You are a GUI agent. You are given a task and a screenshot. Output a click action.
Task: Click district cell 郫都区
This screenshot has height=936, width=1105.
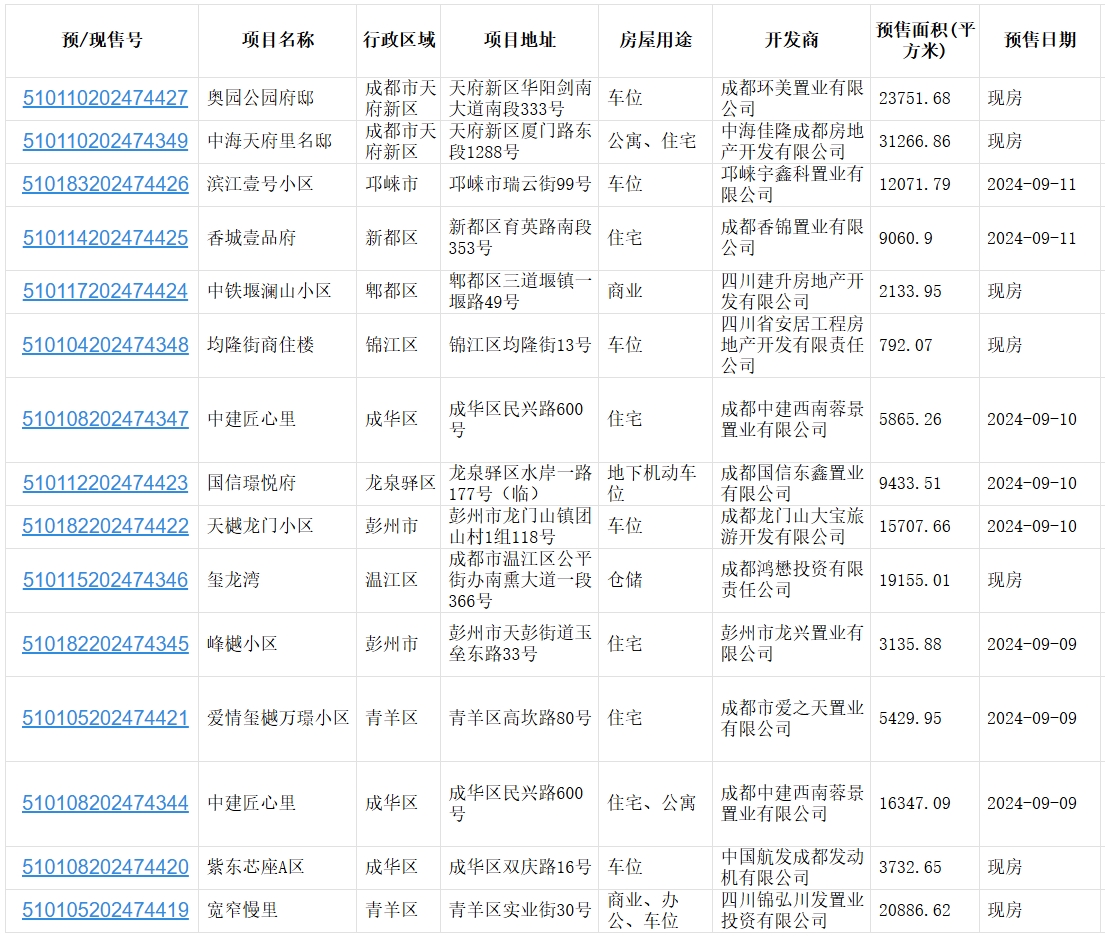click(392, 291)
